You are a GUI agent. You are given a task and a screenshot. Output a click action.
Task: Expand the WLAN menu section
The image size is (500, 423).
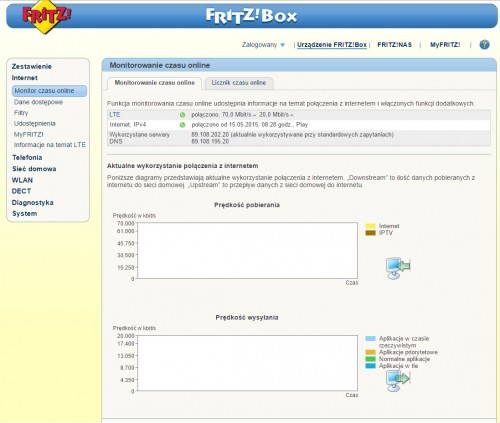pyautogui.click(x=22, y=180)
